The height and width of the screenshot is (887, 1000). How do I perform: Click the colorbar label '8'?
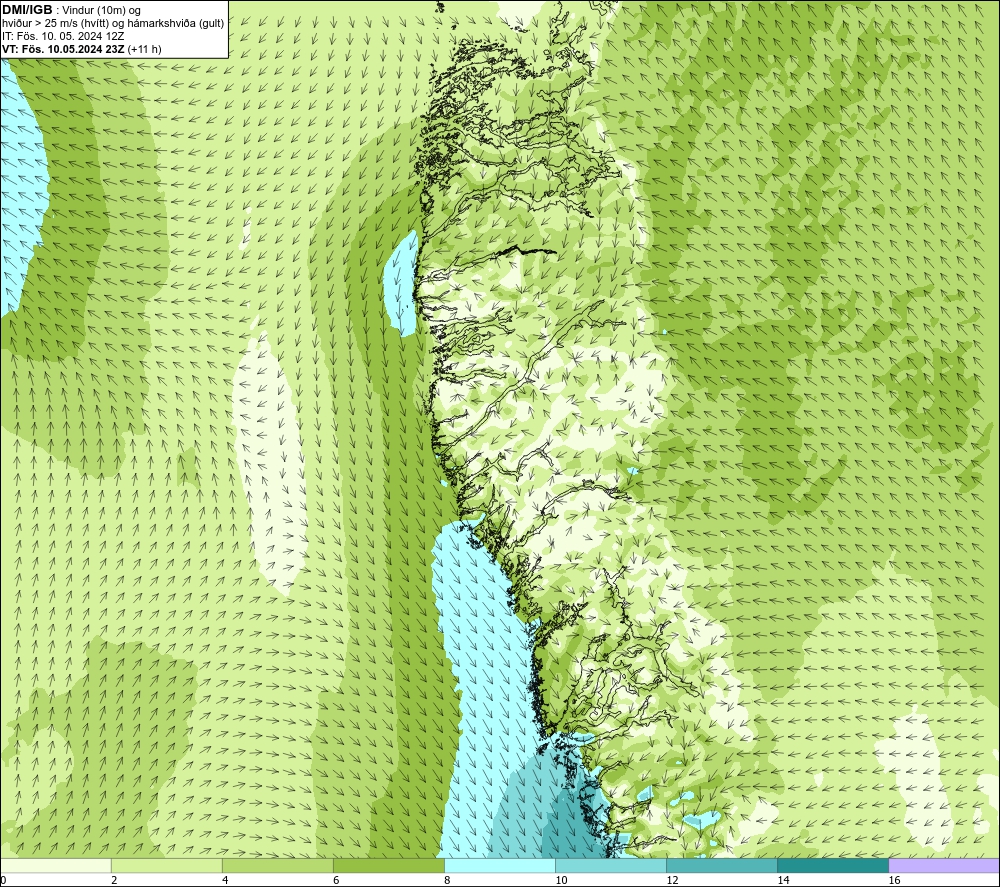tap(447, 881)
